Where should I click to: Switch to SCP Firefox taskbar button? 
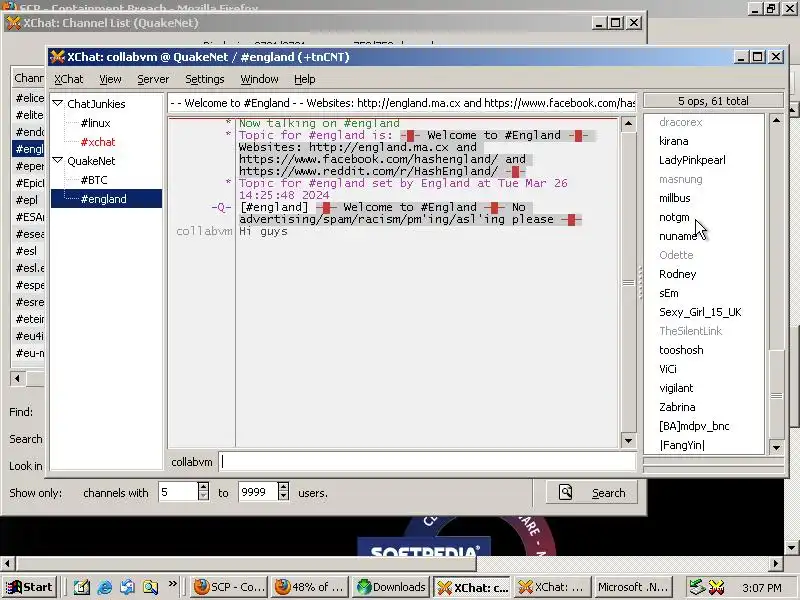229,587
